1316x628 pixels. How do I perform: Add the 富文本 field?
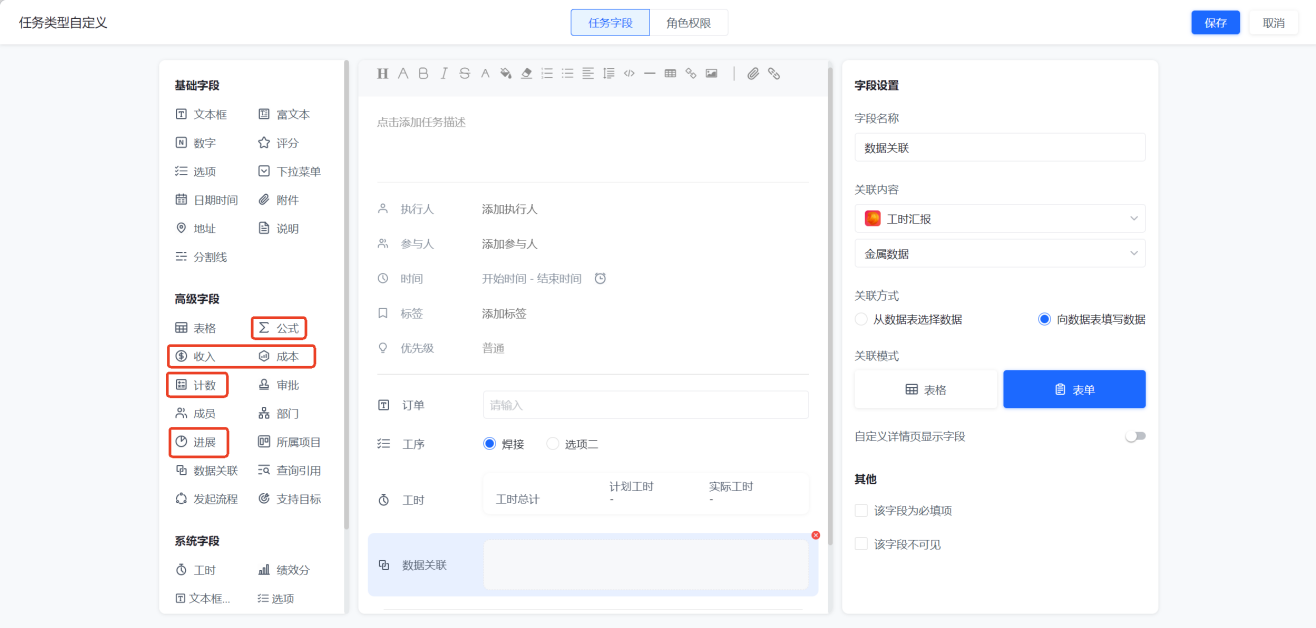click(284, 114)
